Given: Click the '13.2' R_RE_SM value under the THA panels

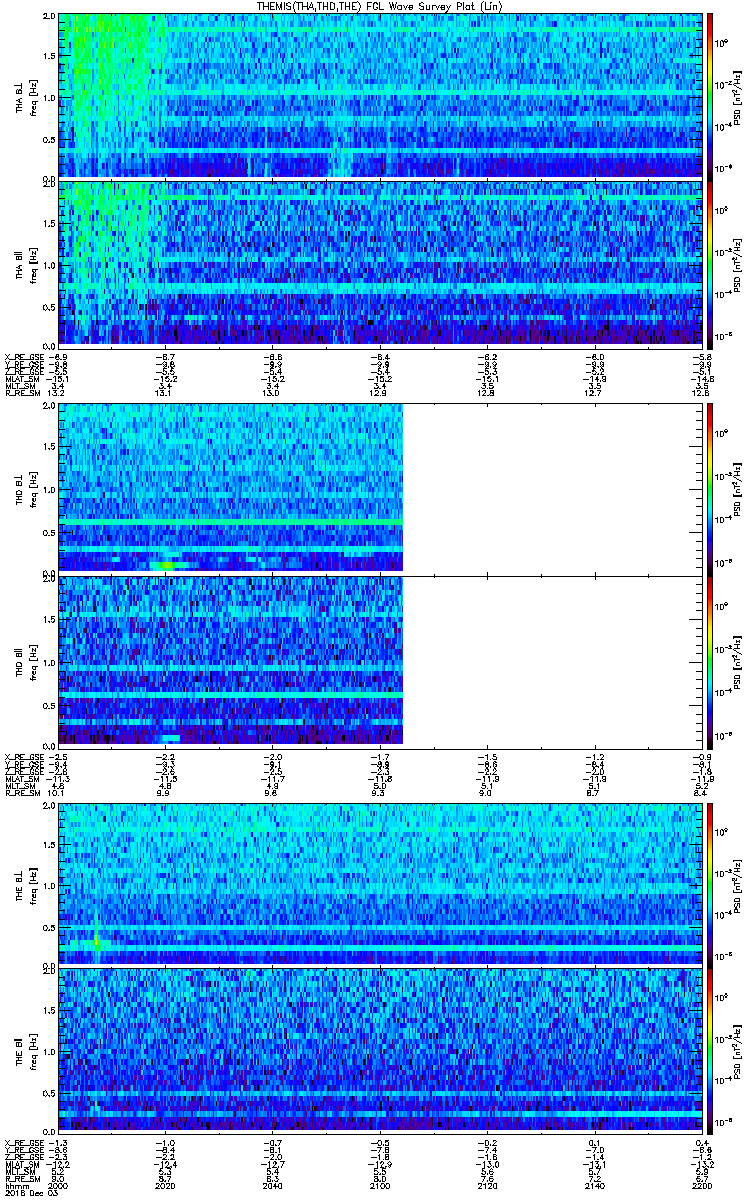Looking at the screenshot, I should 57,394.
